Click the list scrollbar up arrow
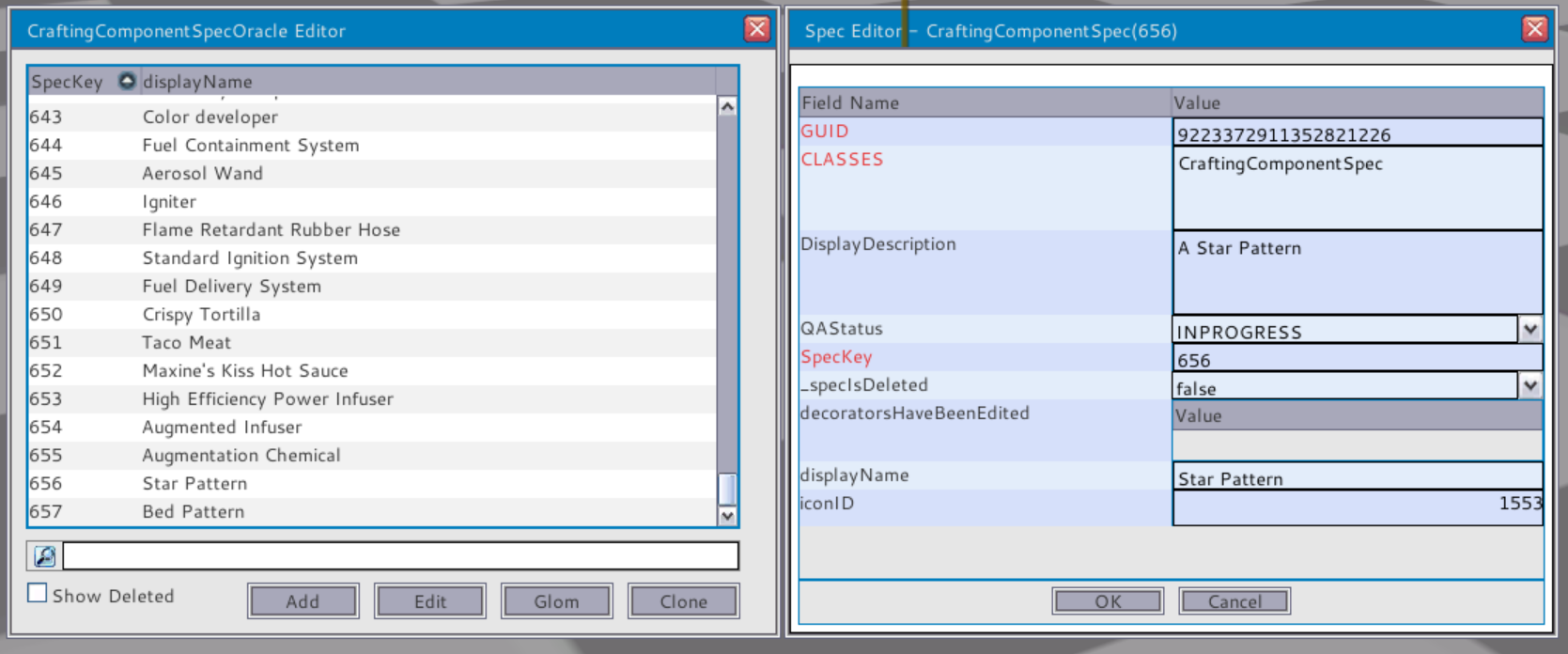1568x654 pixels. click(726, 107)
